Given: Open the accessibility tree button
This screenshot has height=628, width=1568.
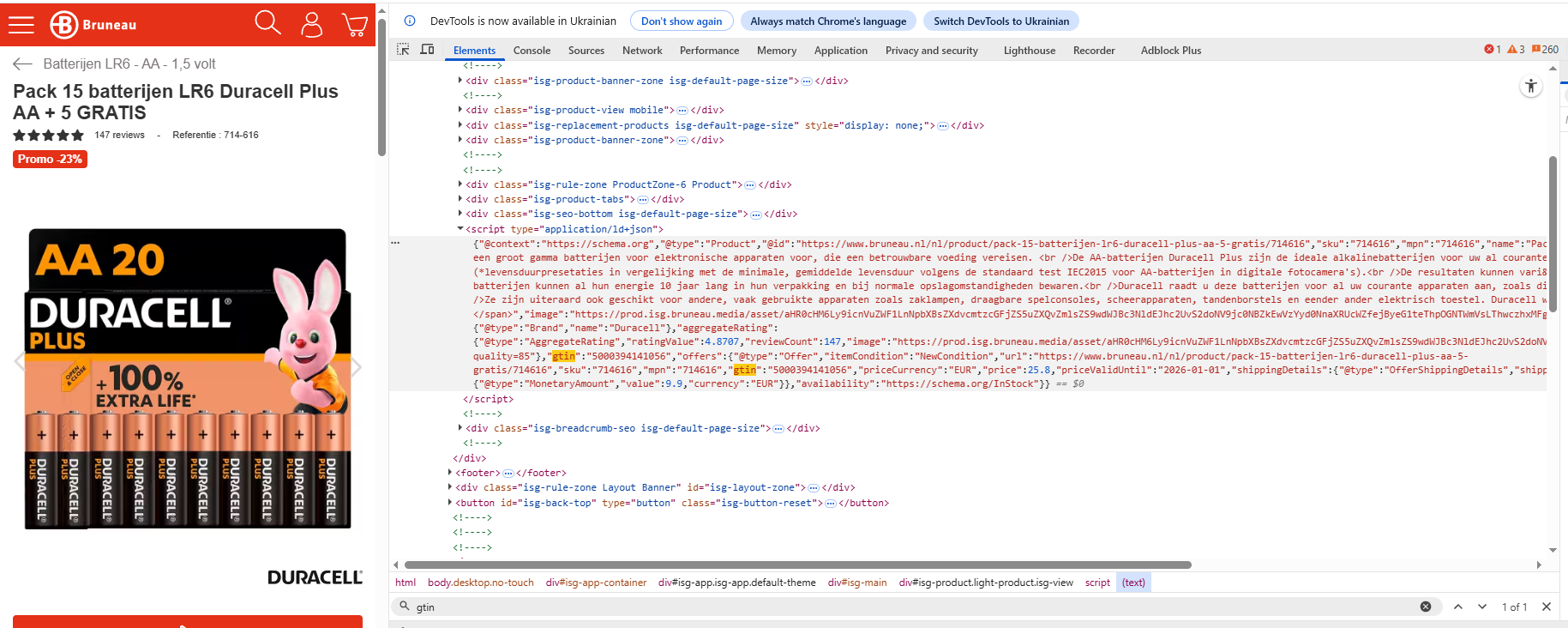Looking at the screenshot, I should point(1531,86).
